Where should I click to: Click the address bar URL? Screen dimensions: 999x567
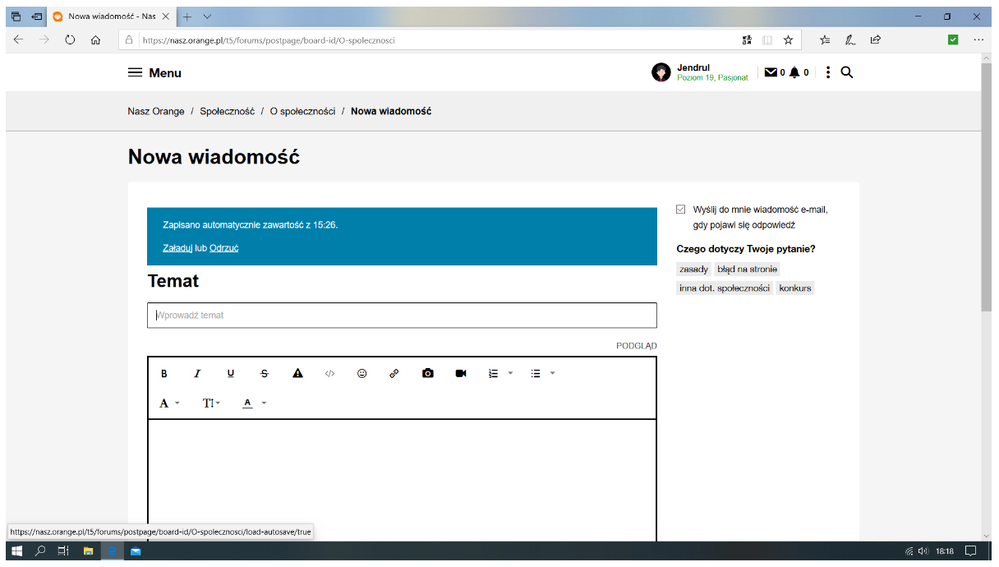click(x=268, y=40)
